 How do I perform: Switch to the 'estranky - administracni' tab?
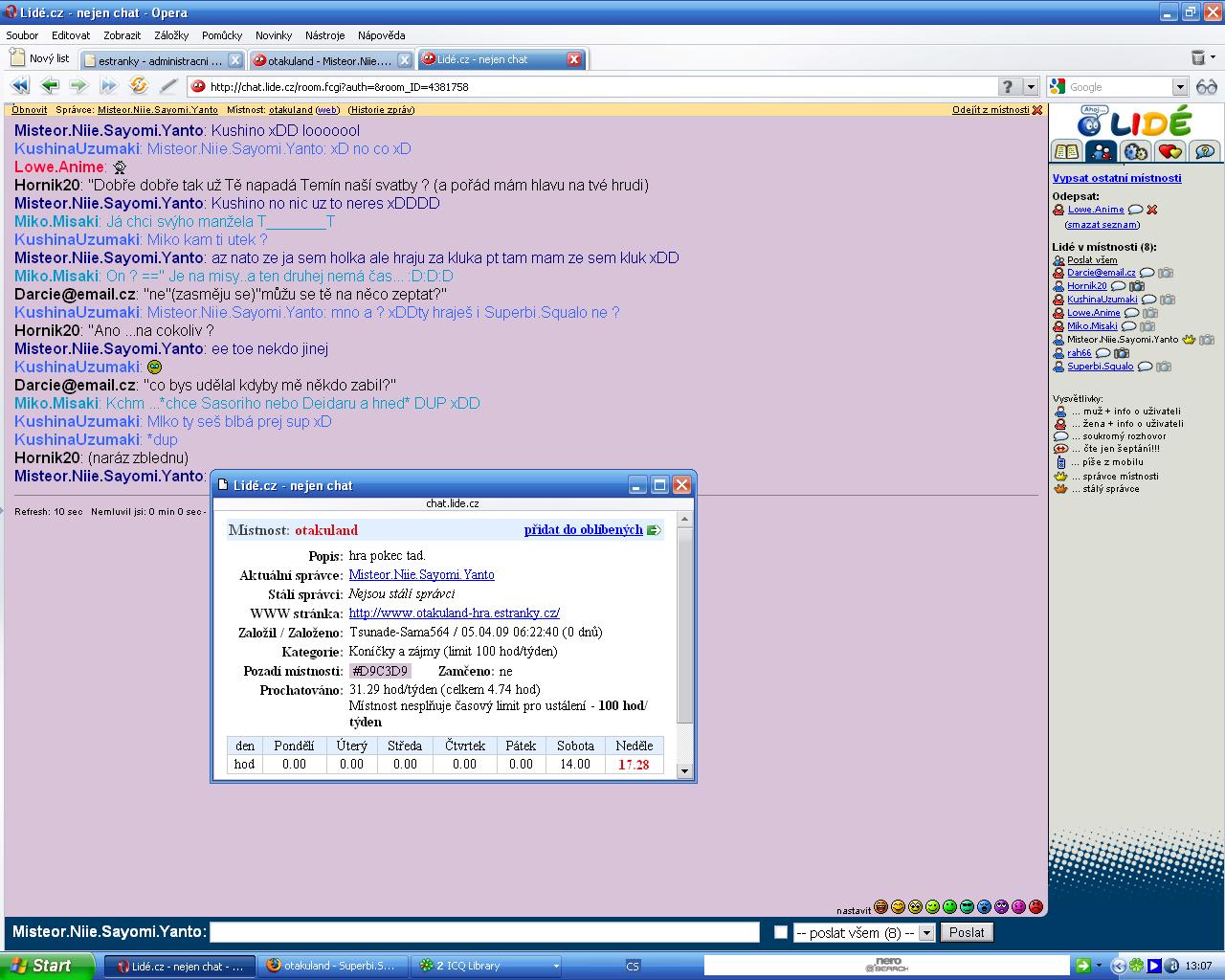coord(159,60)
